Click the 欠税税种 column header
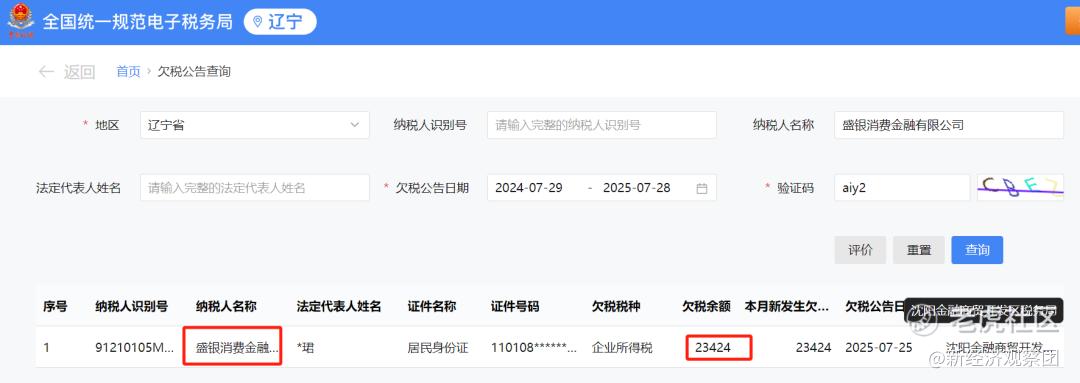This screenshot has width=1080, height=383. point(616,307)
